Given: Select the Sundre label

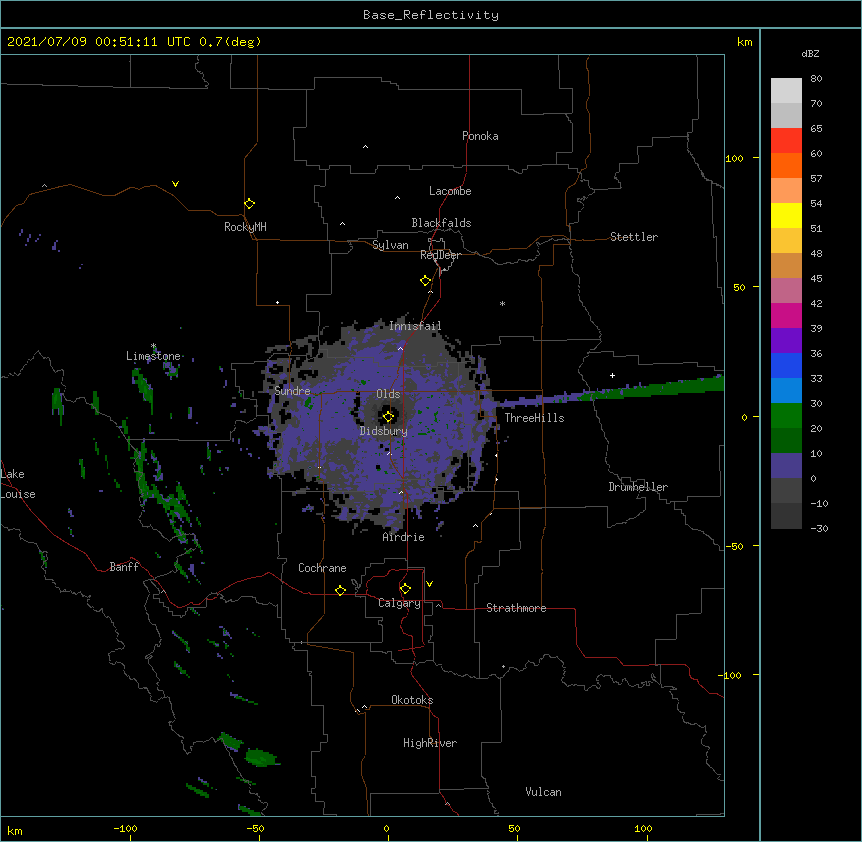Looking at the screenshot, I should (292, 391).
